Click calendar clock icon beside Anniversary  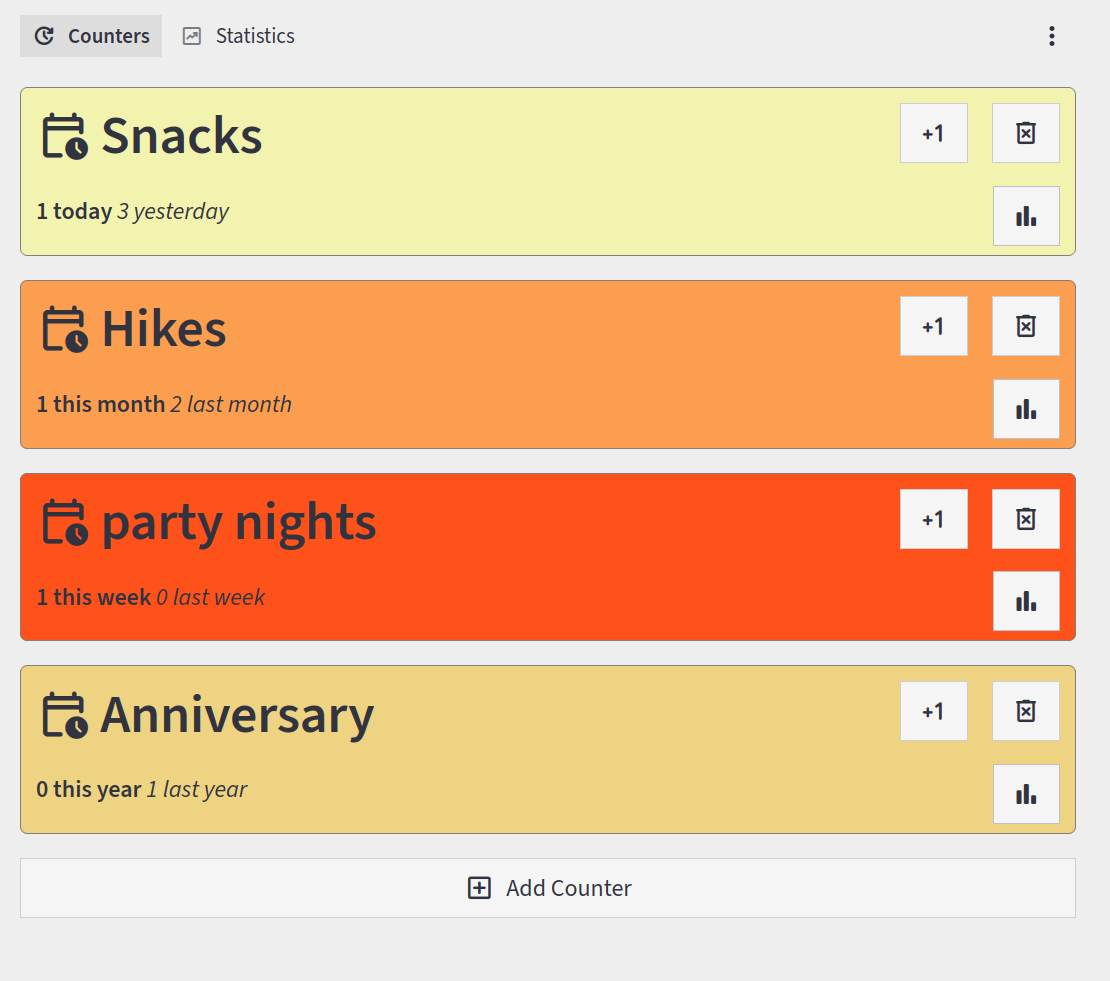(x=64, y=715)
